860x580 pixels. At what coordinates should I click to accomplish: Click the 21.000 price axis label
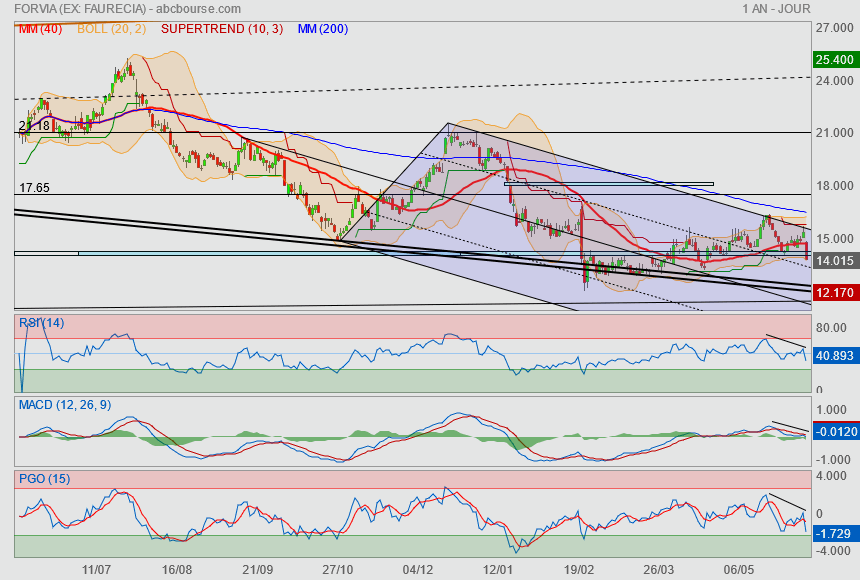[x=834, y=133]
